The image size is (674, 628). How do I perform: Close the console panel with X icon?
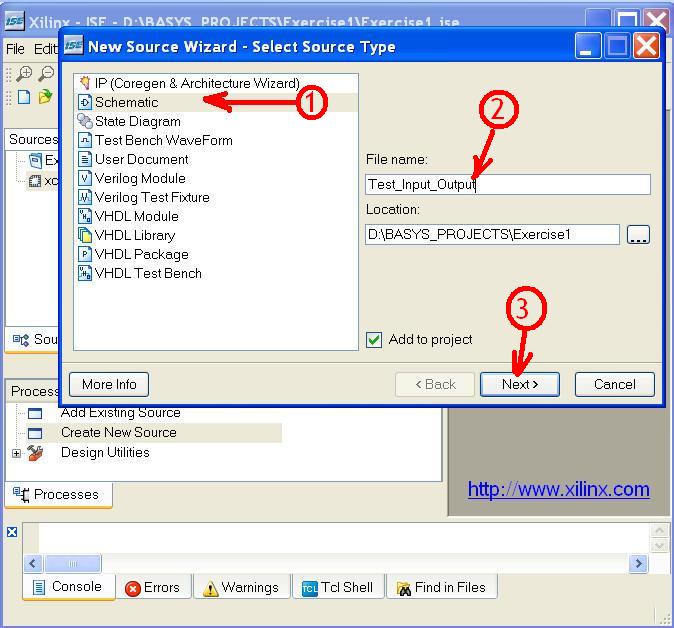[x=12, y=532]
